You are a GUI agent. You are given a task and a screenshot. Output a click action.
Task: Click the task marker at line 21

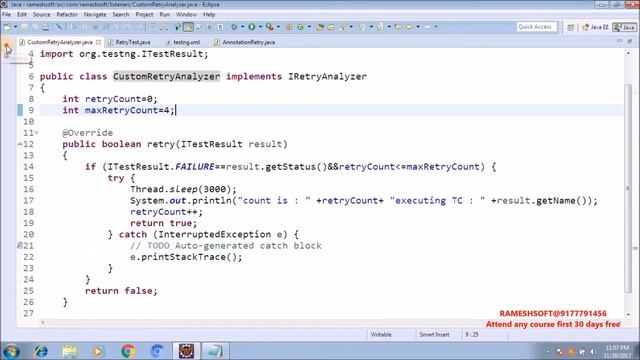click(x=20, y=245)
